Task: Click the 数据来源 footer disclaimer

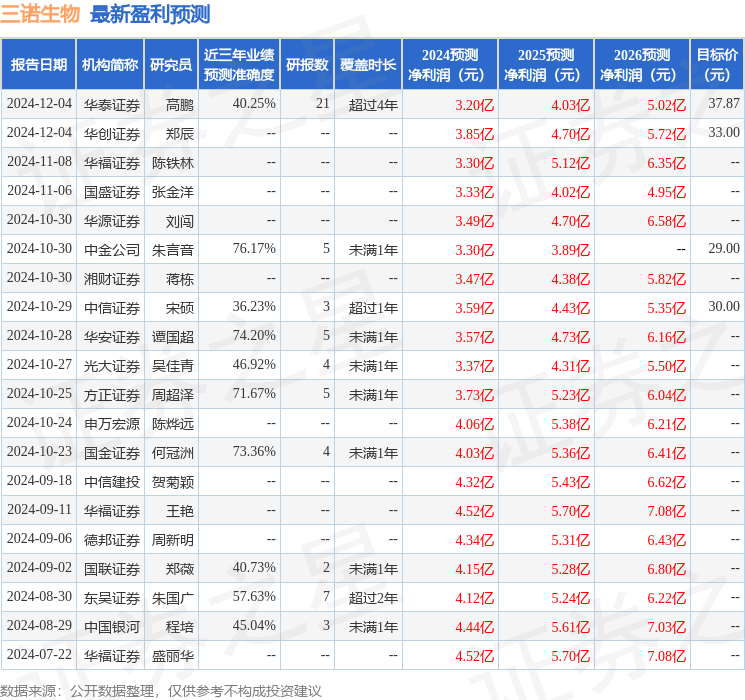Action: pos(161,690)
